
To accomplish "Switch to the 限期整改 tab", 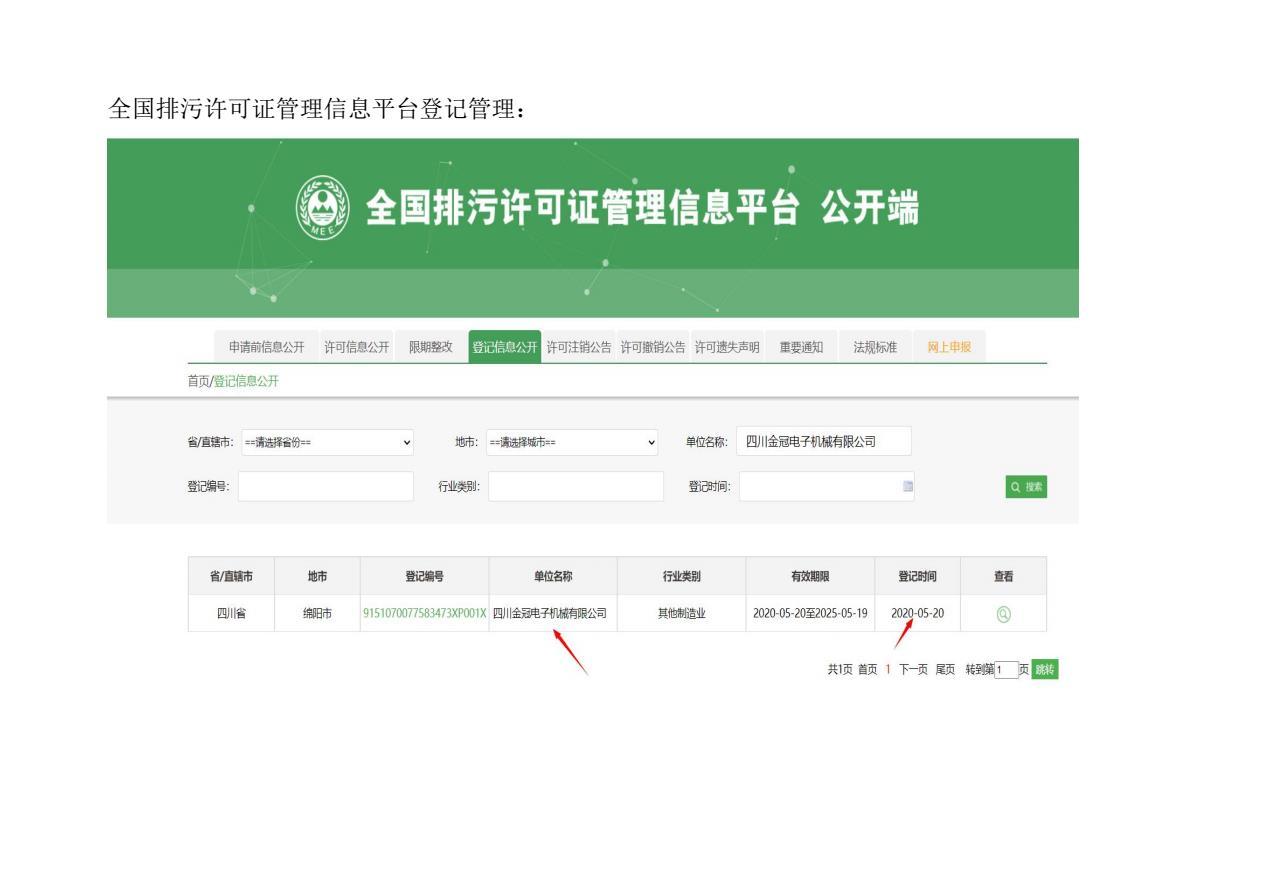I will click(431, 347).
